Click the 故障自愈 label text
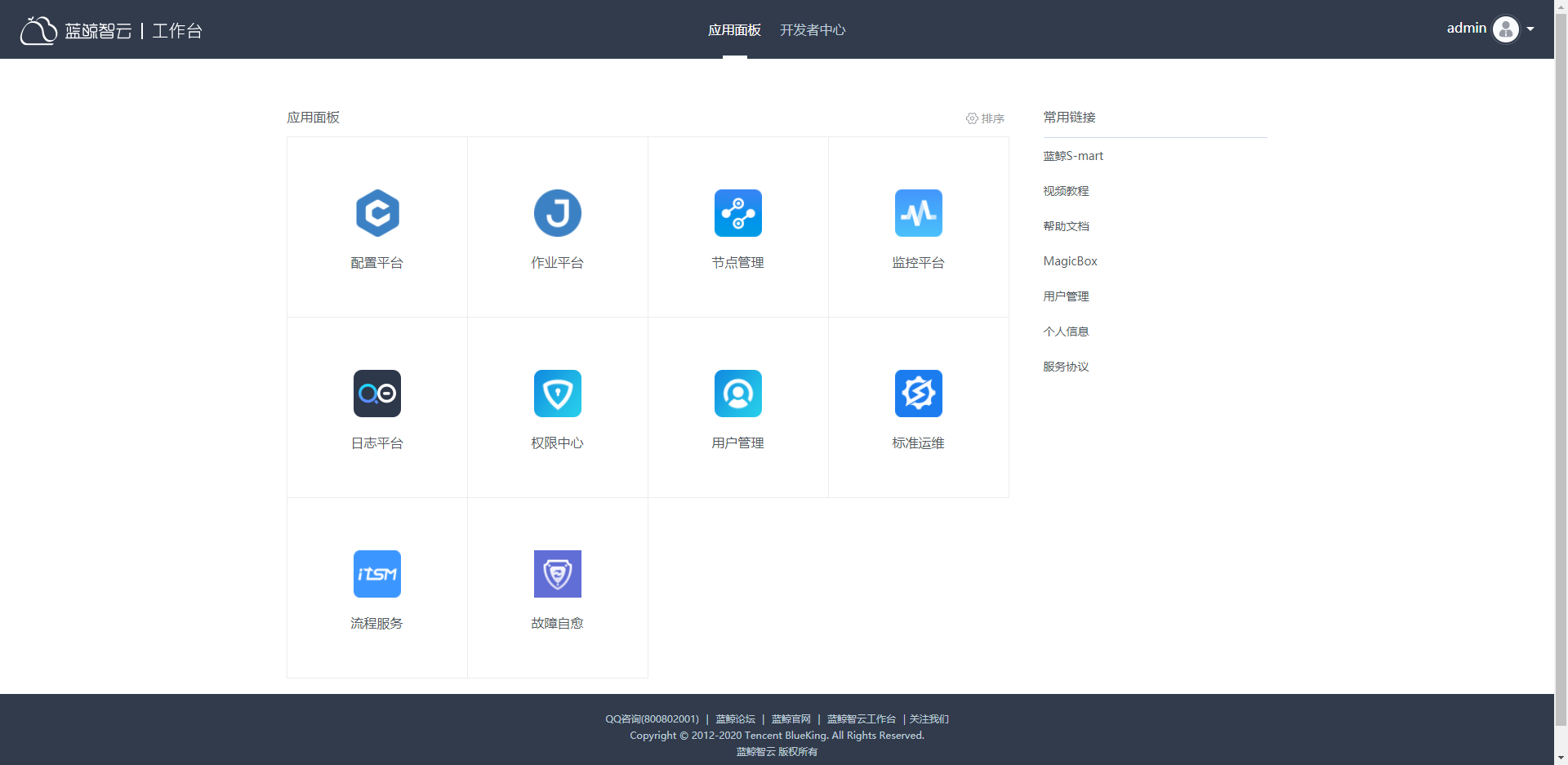 pyautogui.click(x=558, y=624)
